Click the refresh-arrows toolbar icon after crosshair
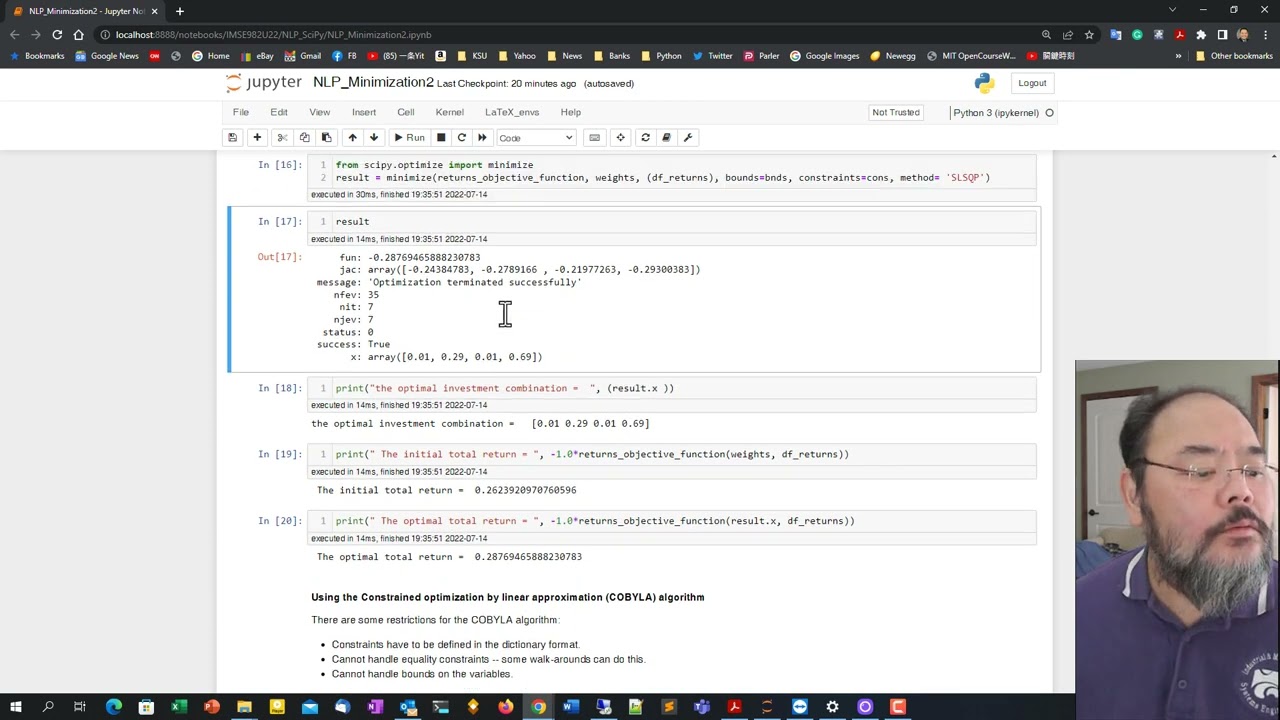Viewport: 1280px width, 720px height. pyautogui.click(x=645, y=138)
